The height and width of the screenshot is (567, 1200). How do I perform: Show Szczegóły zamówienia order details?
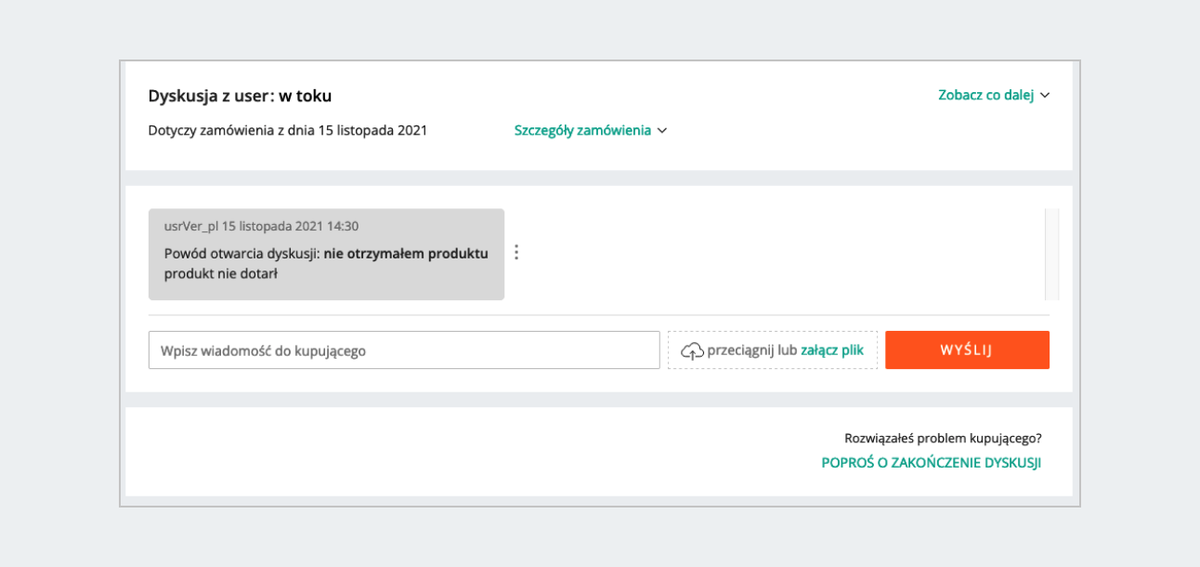click(582, 130)
